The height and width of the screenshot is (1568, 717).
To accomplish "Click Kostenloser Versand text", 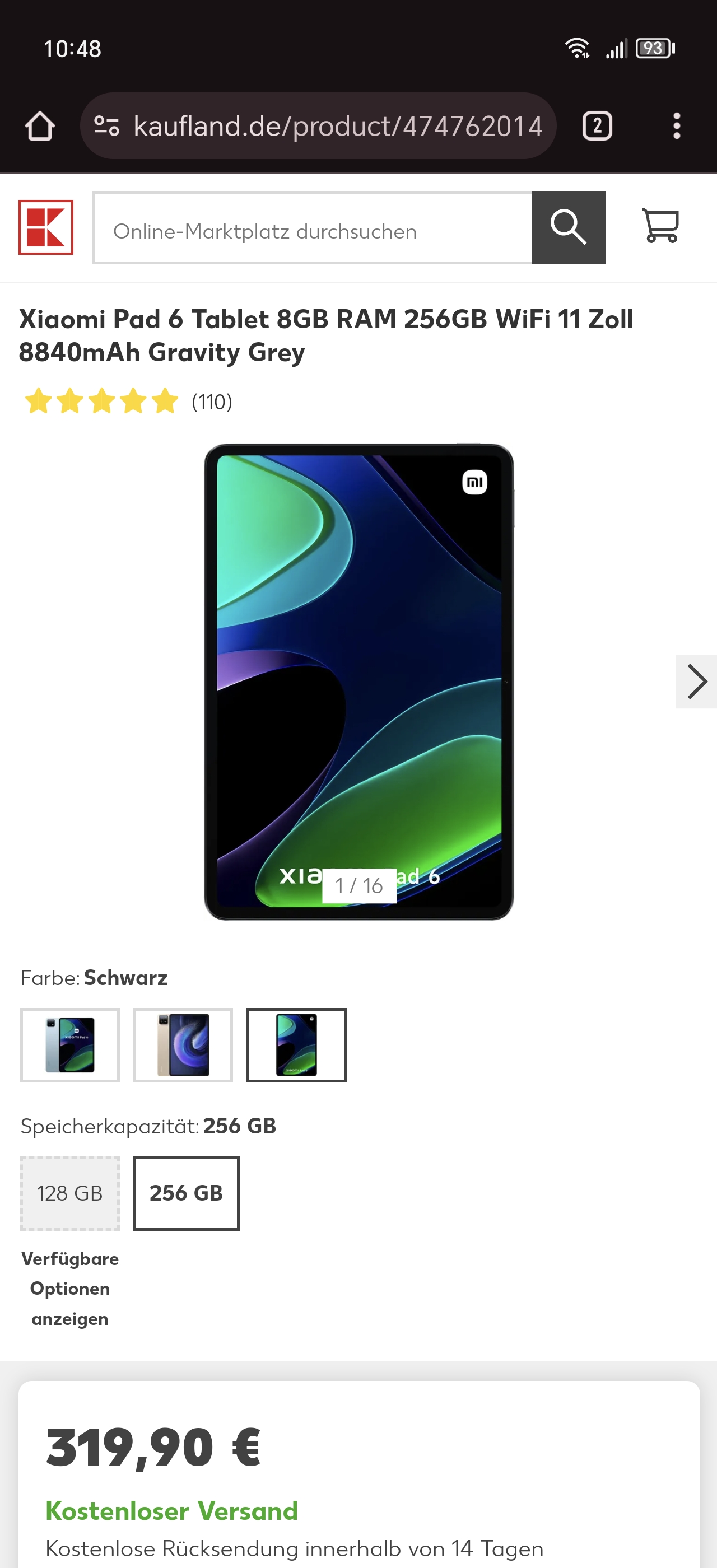I will click(171, 1511).
